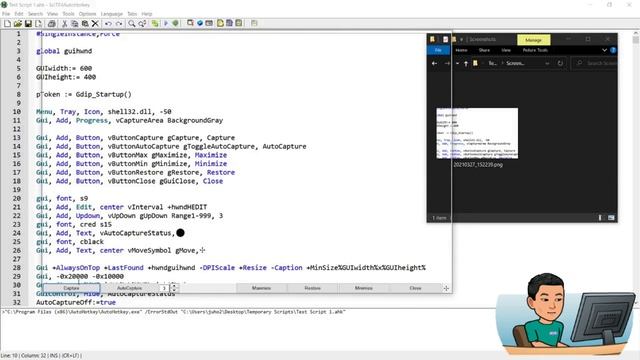Click the yellow Manage tab in Explorer
Image resolution: width=640 pixels, height=360 pixels.
pos(533,40)
